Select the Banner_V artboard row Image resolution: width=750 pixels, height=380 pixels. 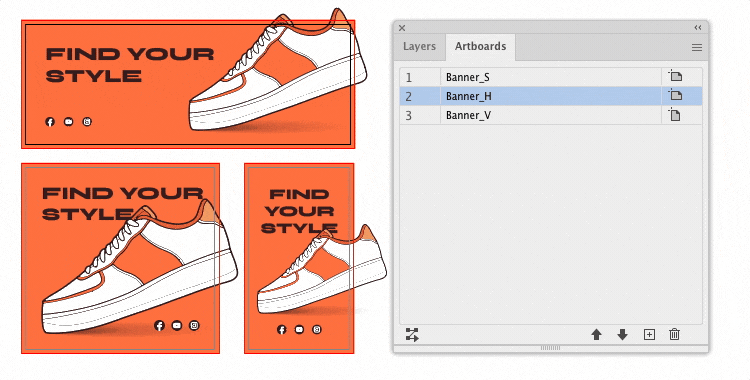tap(551, 115)
